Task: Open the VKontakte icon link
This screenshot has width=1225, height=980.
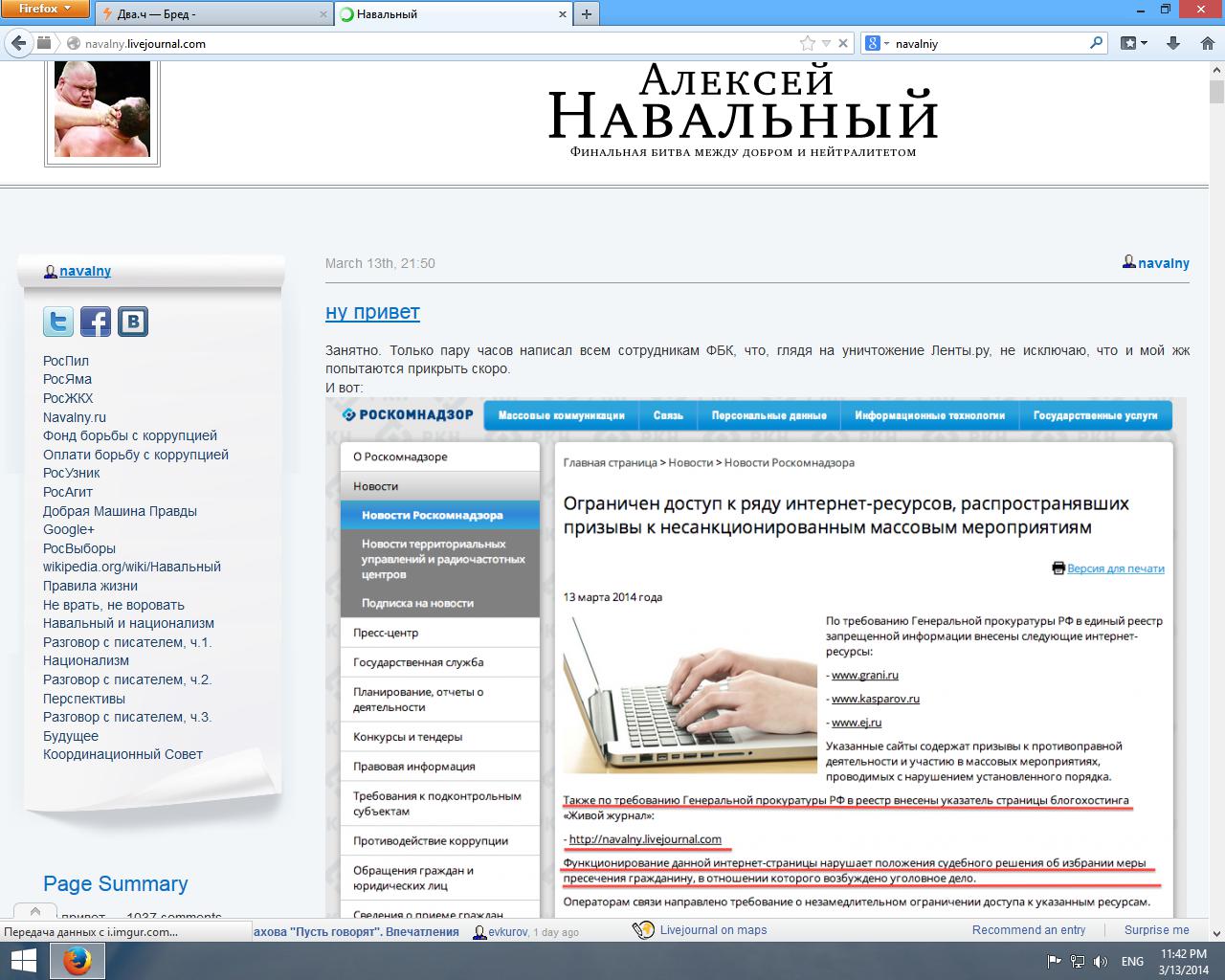Action: 133,322
